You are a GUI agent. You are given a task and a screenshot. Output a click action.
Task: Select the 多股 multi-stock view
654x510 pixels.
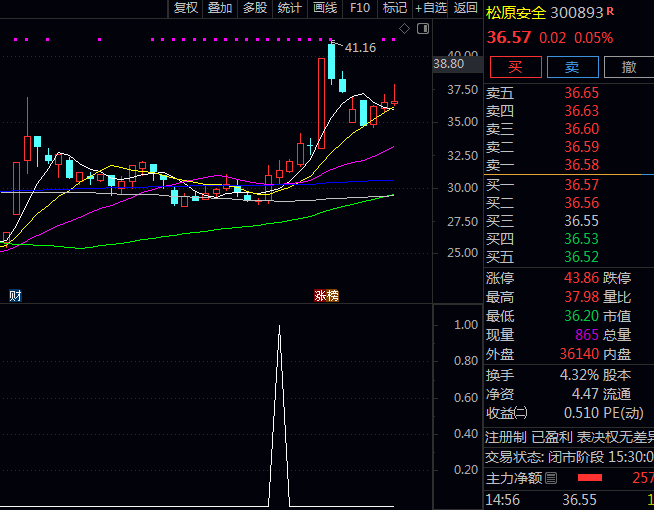[255, 8]
